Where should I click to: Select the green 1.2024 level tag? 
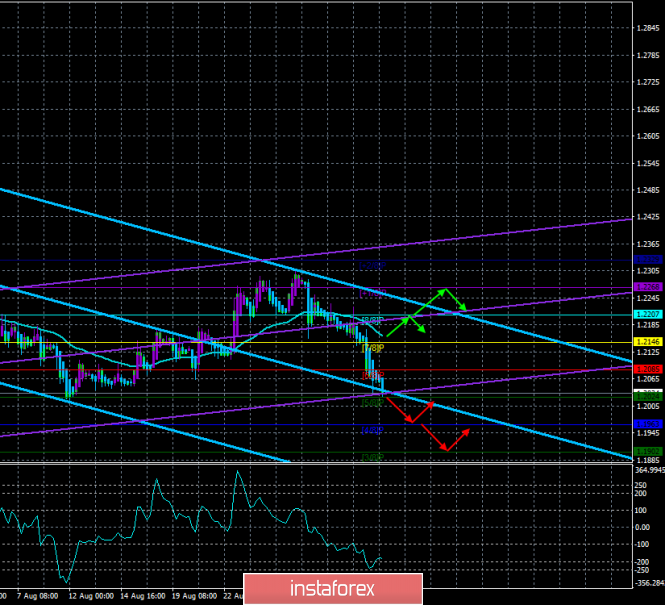(x=648, y=397)
